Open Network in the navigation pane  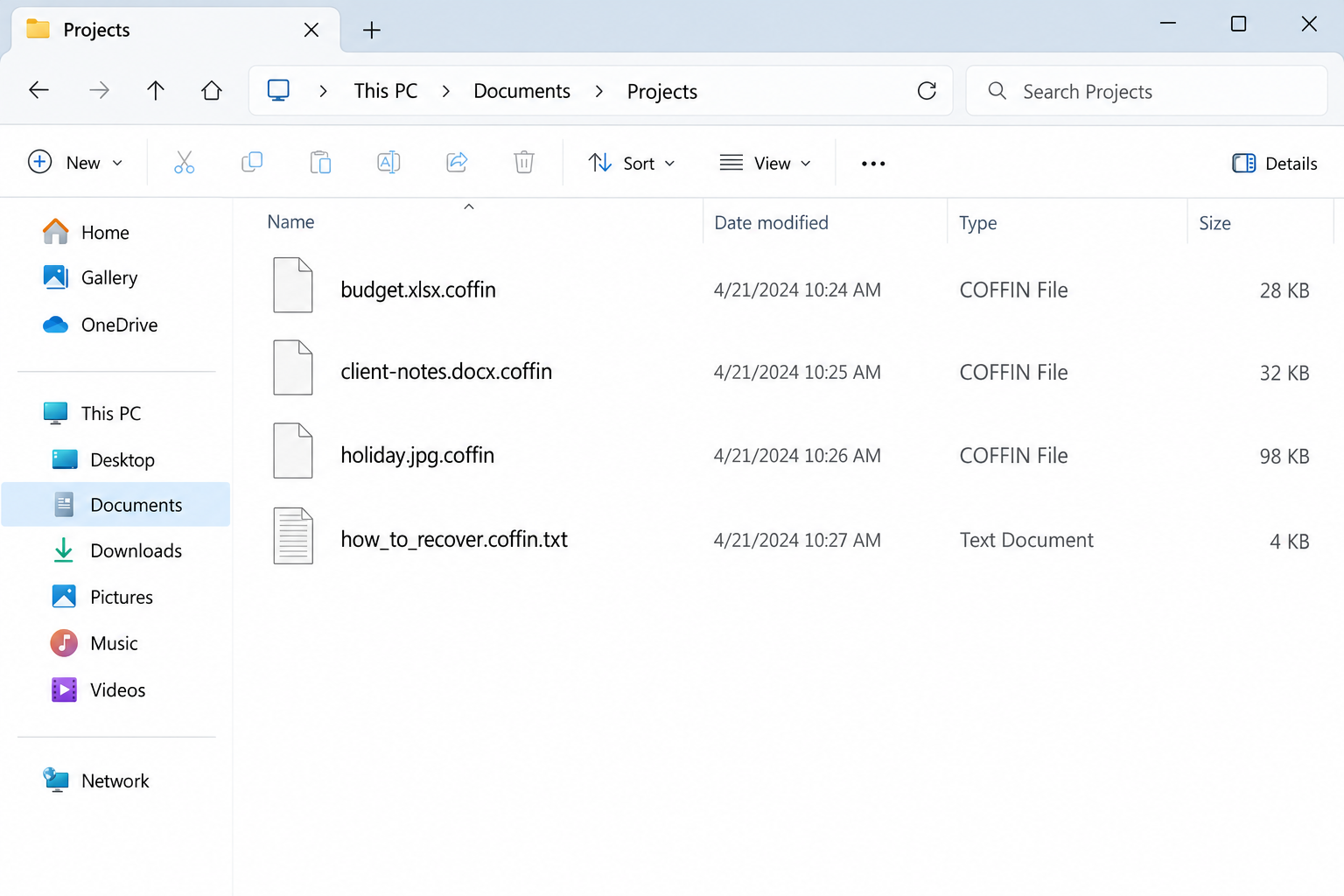(115, 781)
